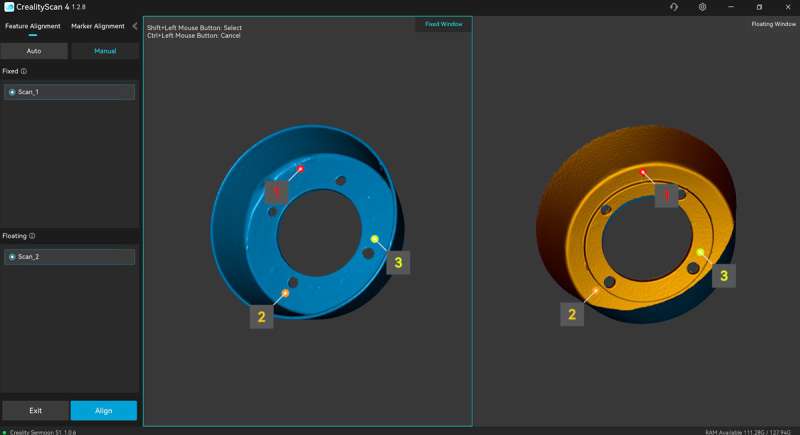Click the number 2 label on orange model
This screenshot has height=435, width=800.
click(572, 314)
